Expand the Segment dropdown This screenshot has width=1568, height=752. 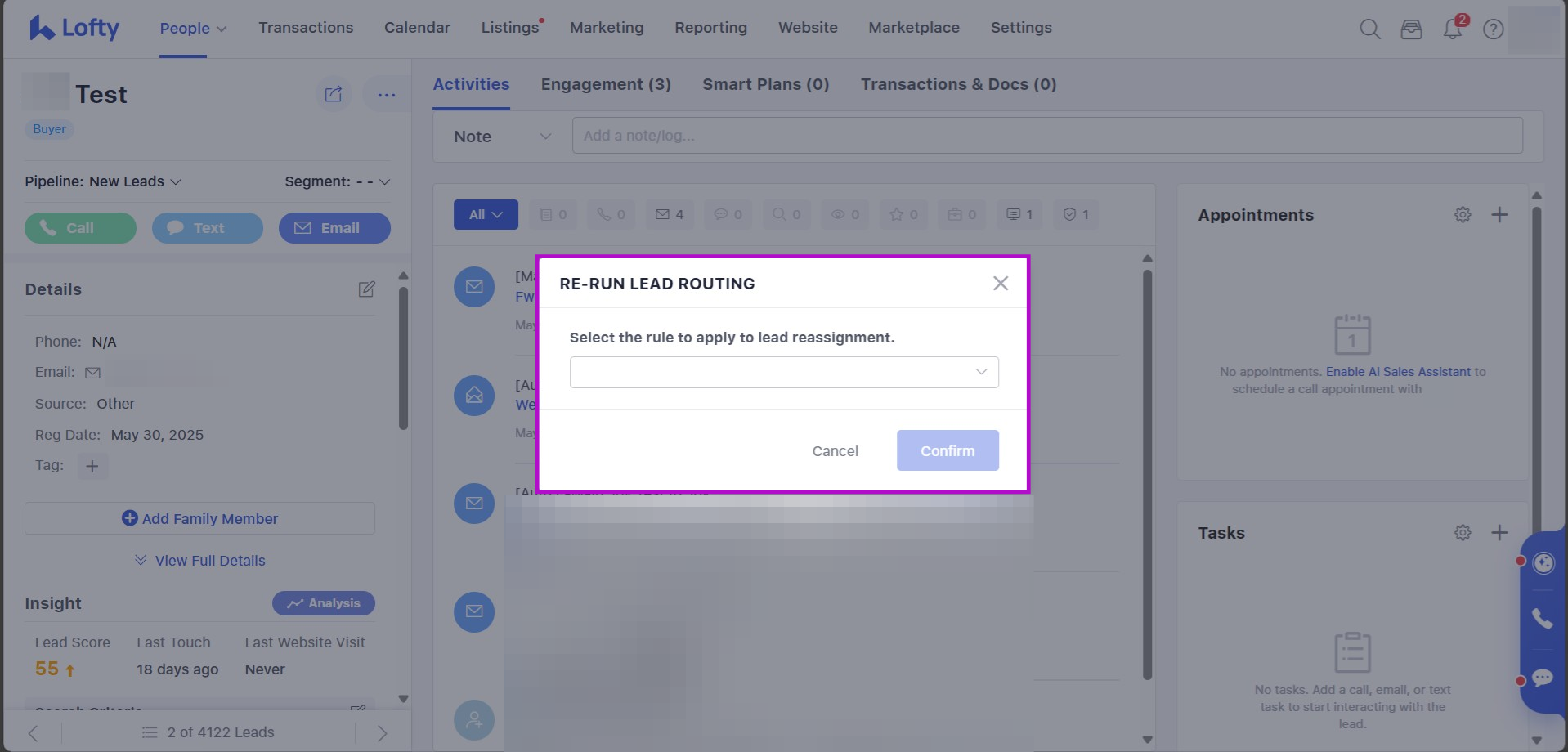coord(337,181)
